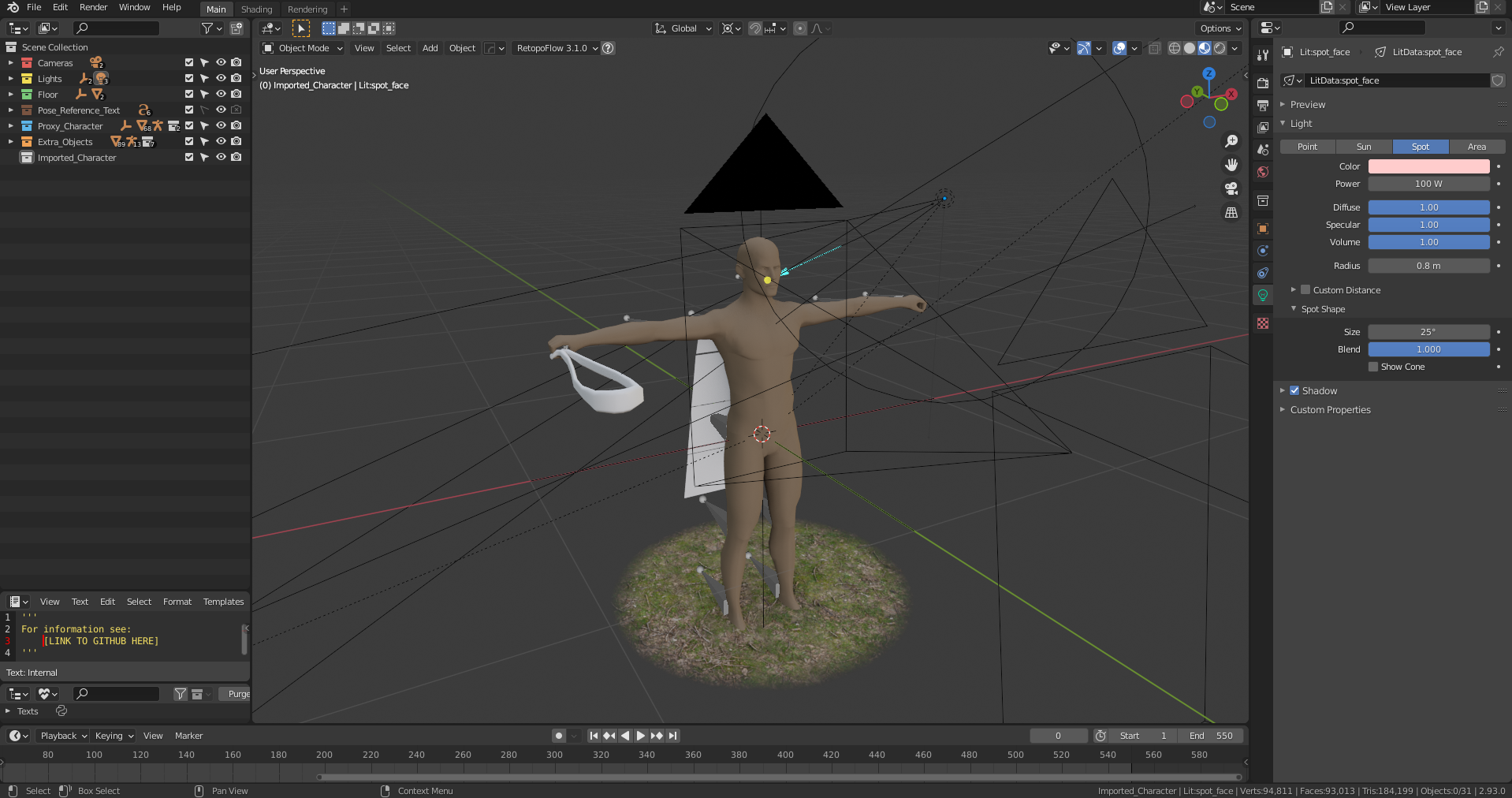1512x798 pixels.
Task: Open the Scene properties tab
Action: pyautogui.click(x=1263, y=149)
